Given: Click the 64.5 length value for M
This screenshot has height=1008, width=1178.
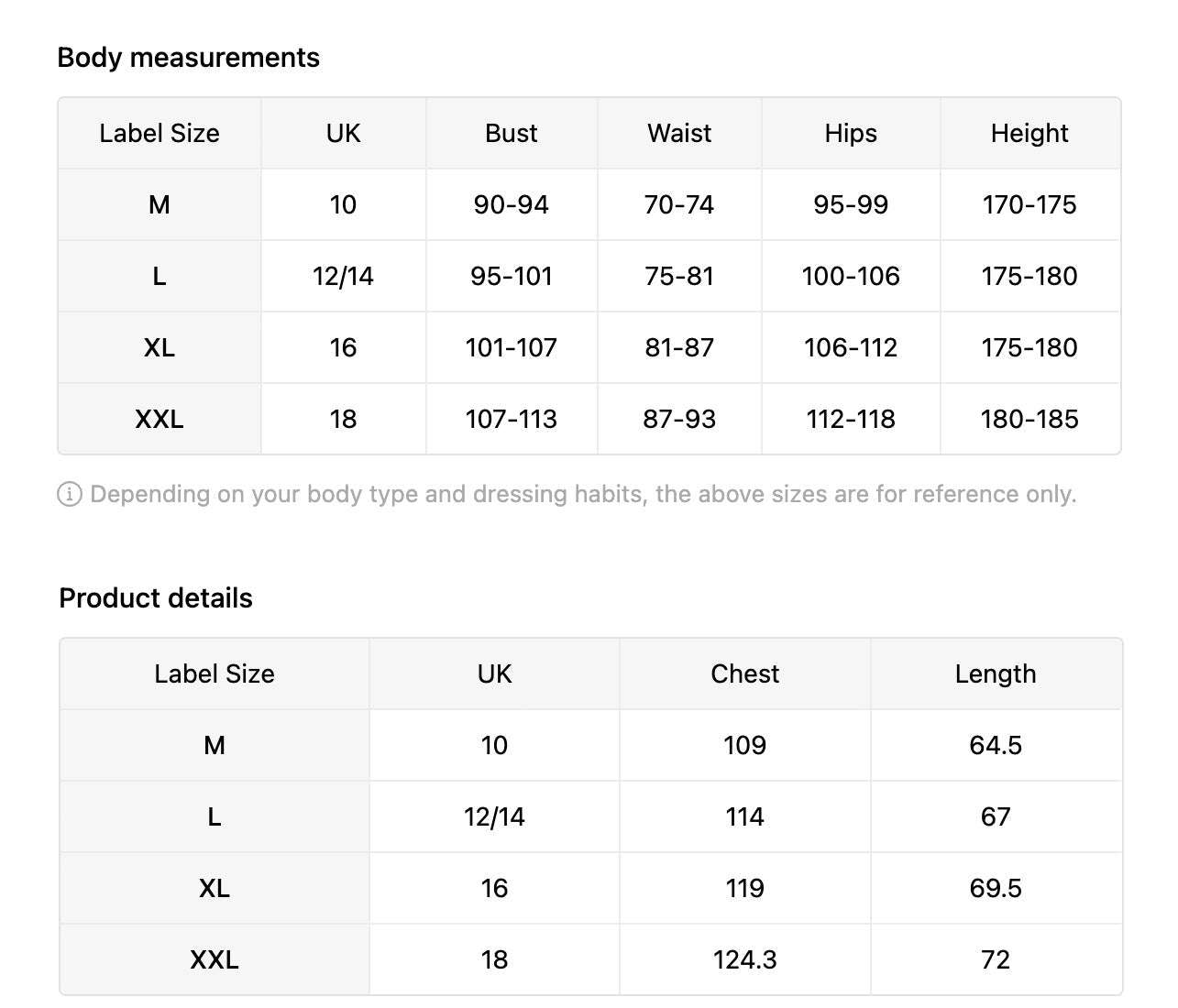Looking at the screenshot, I should click(x=995, y=746).
